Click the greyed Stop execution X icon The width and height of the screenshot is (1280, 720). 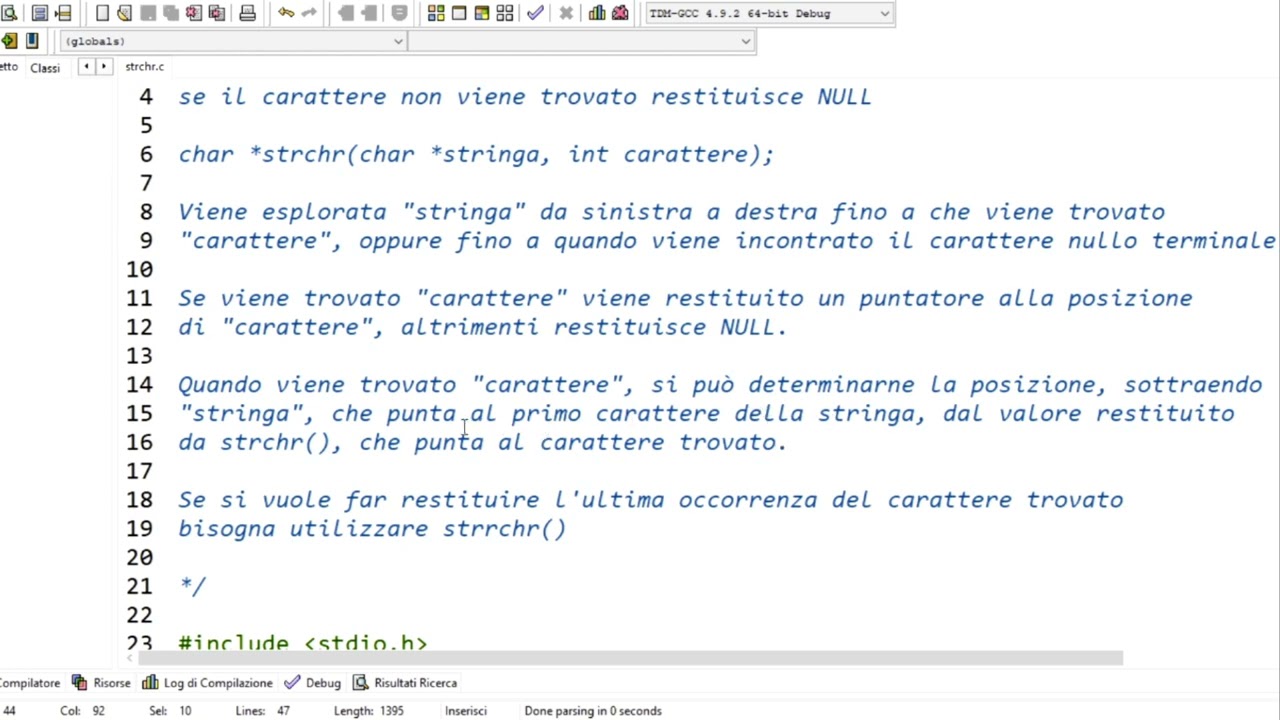[x=566, y=13]
